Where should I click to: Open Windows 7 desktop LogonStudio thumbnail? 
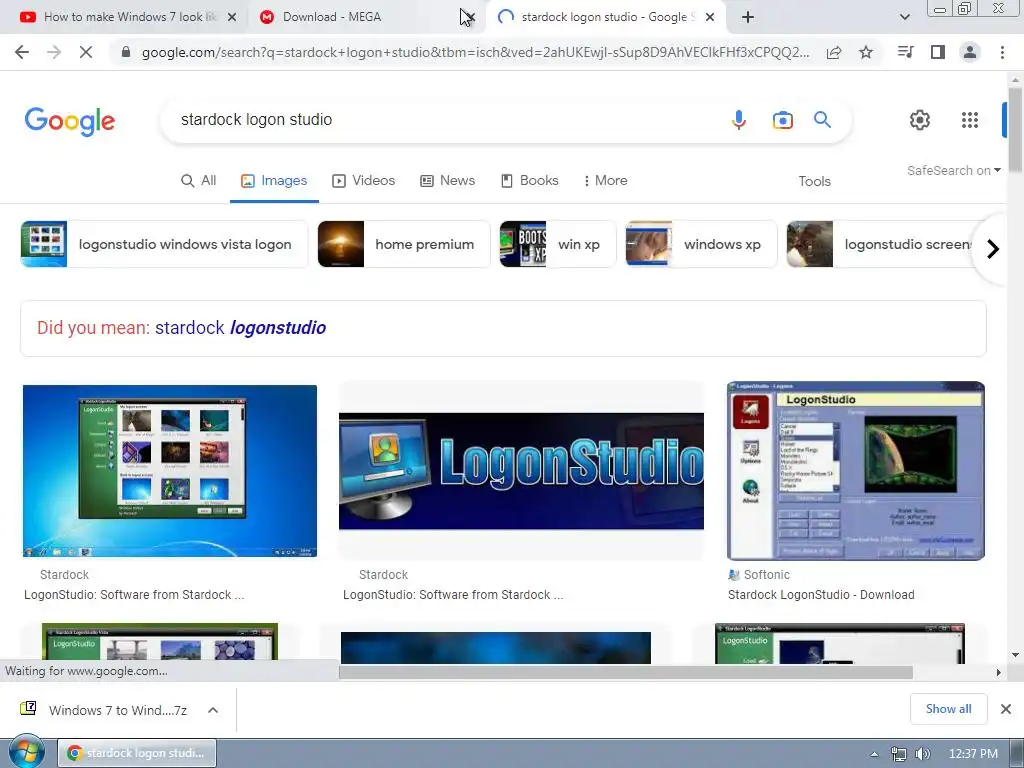tap(170, 471)
